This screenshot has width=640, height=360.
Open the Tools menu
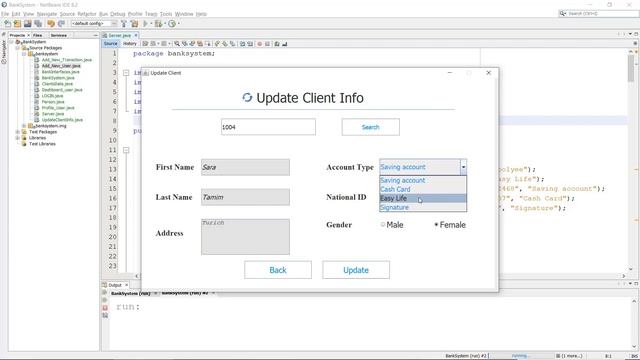(x=166, y=14)
